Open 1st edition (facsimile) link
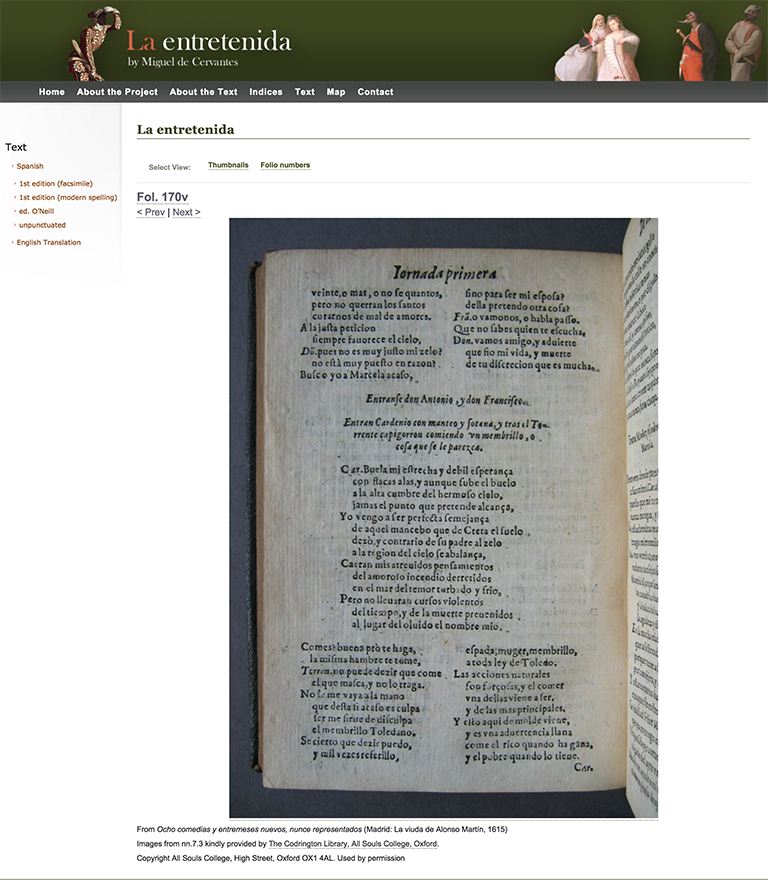Screen dimensions: 768x880 click(56, 184)
